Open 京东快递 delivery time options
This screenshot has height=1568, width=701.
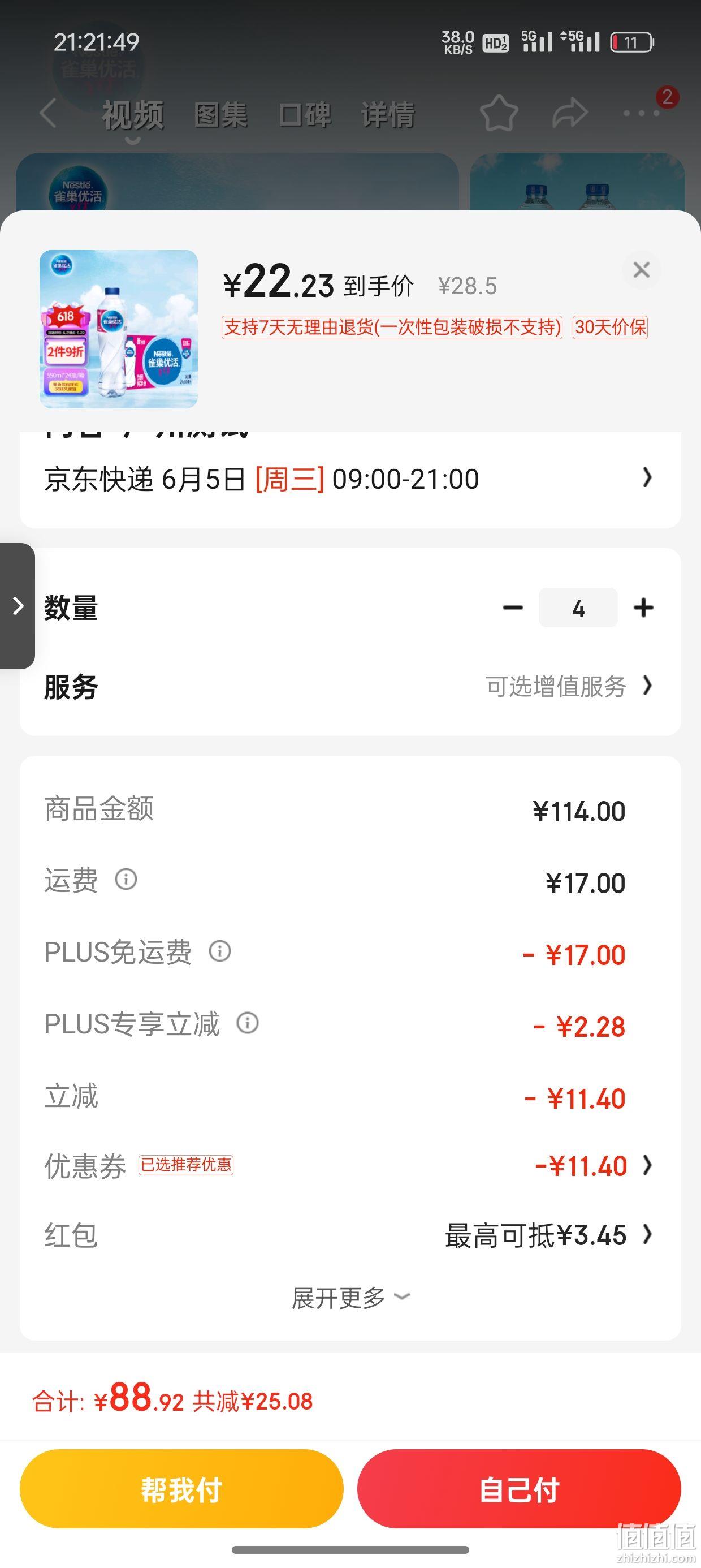(x=350, y=479)
